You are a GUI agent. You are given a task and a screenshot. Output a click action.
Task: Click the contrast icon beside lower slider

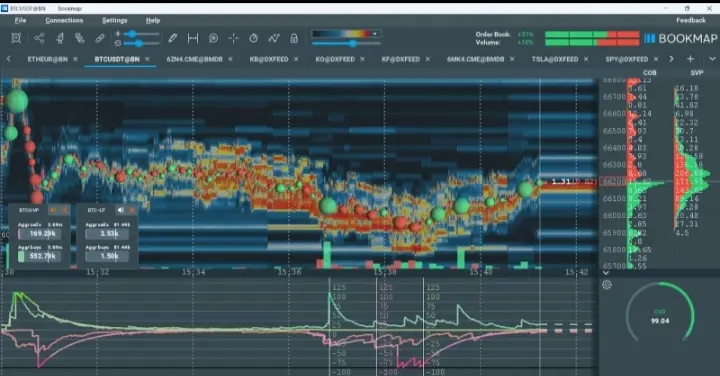coord(118,43)
